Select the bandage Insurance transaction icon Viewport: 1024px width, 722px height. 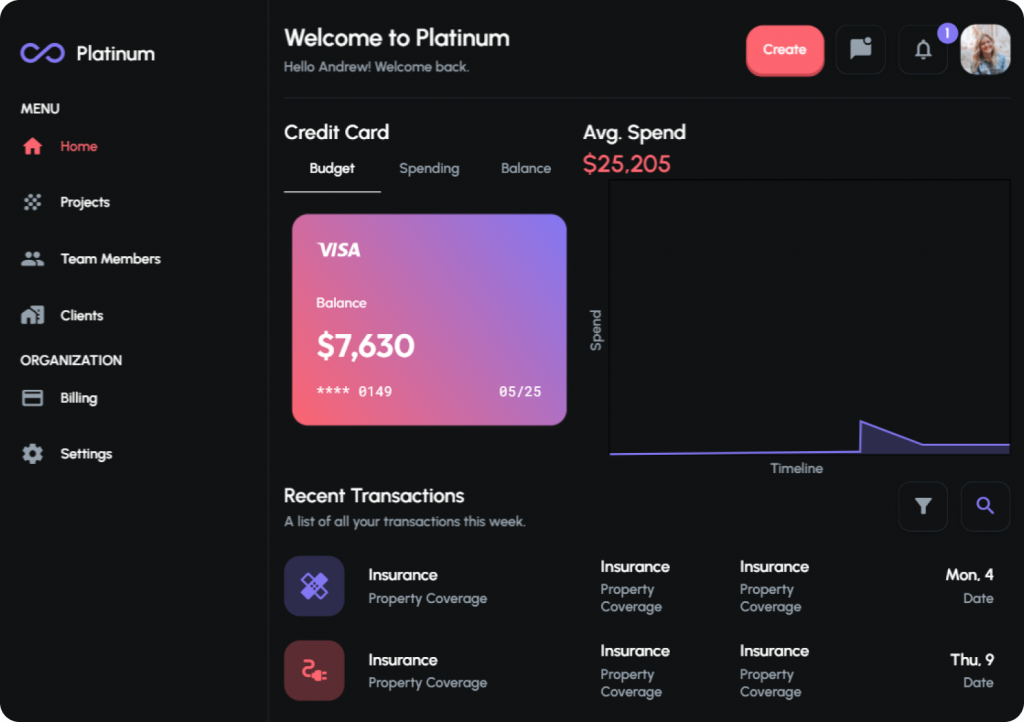coord(314,586)
